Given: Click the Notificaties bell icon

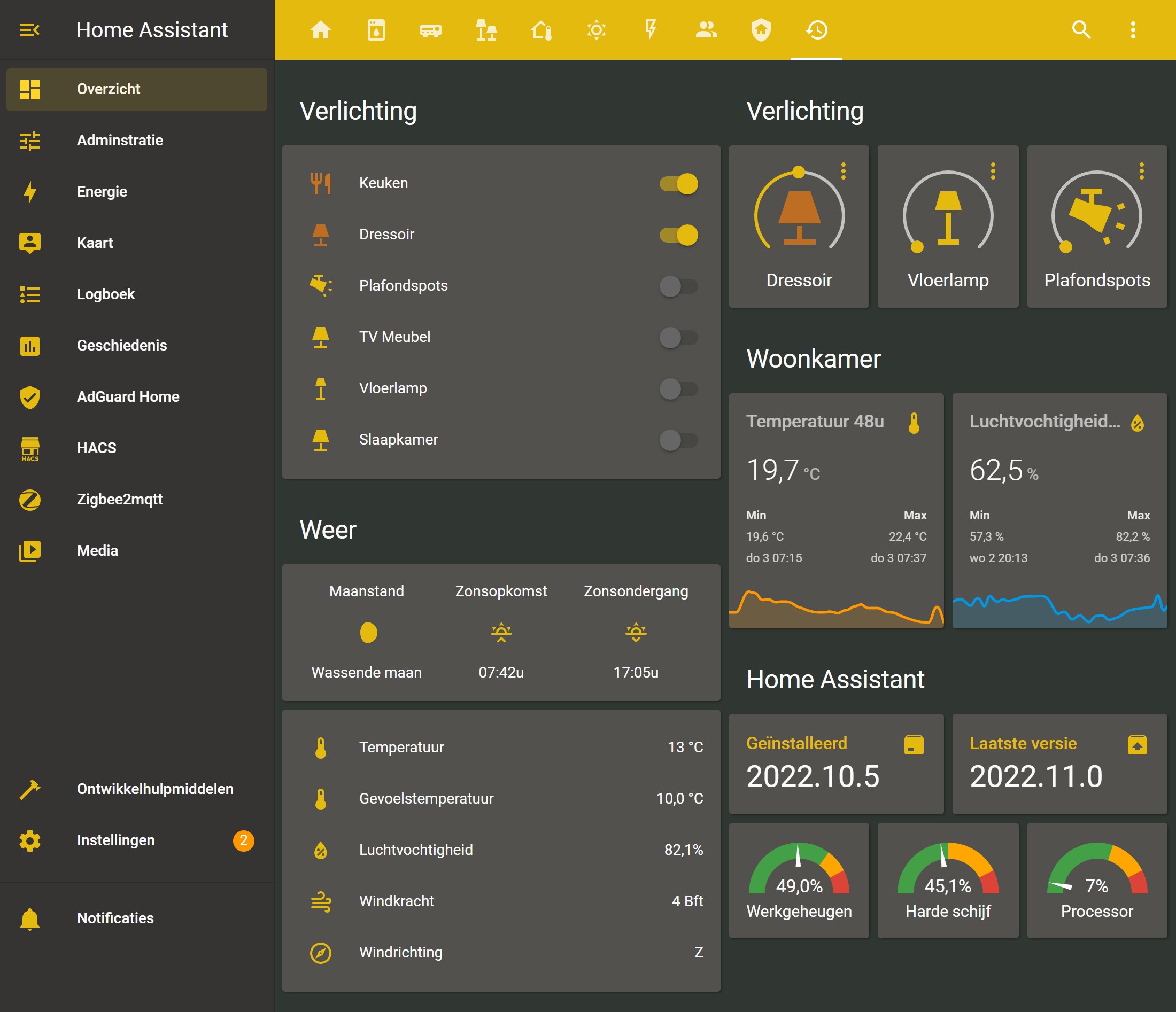Looking at the screenshot, I should (29, 918).
